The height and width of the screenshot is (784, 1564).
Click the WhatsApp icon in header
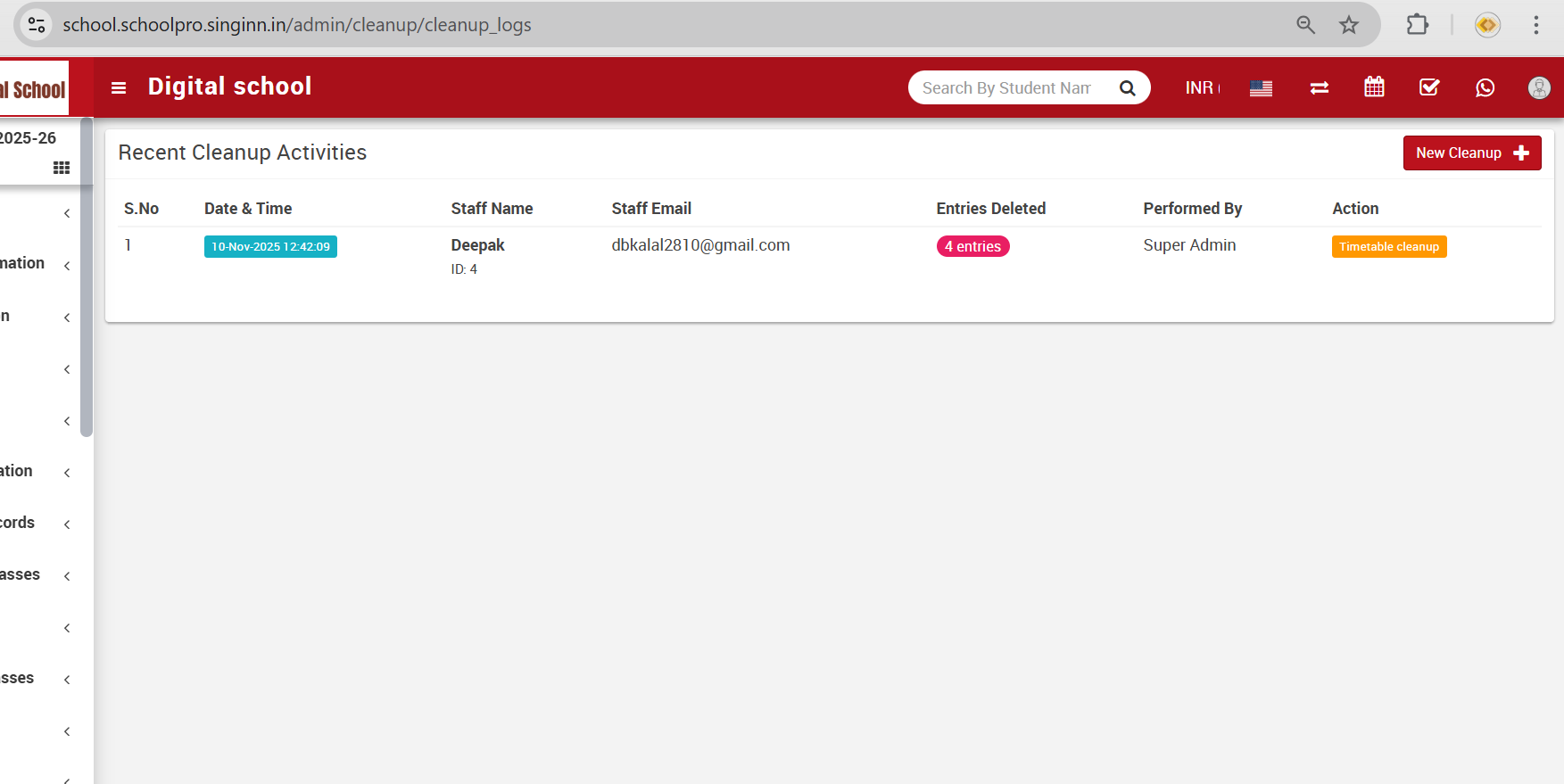click(1485, 87)
